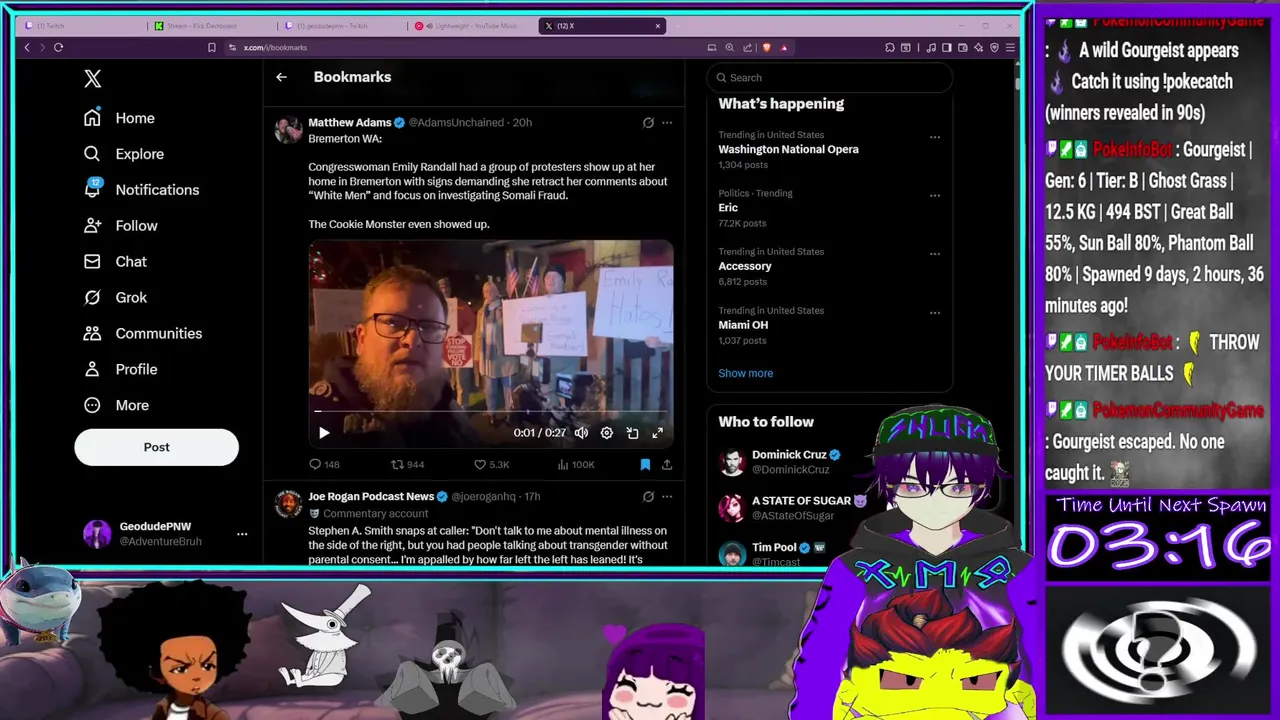Click the browser bookmark page icon
Screen dimensions: 1280x720
[211, 47]
